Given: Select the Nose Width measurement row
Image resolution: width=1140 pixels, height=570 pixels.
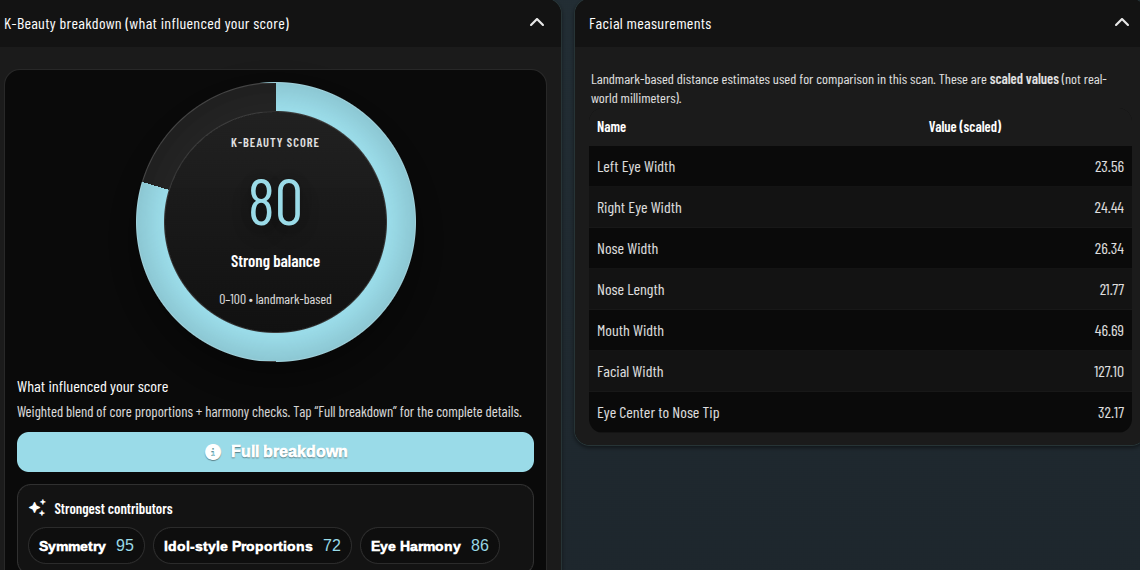Looking at the screenshot, I should pos(860,249).
